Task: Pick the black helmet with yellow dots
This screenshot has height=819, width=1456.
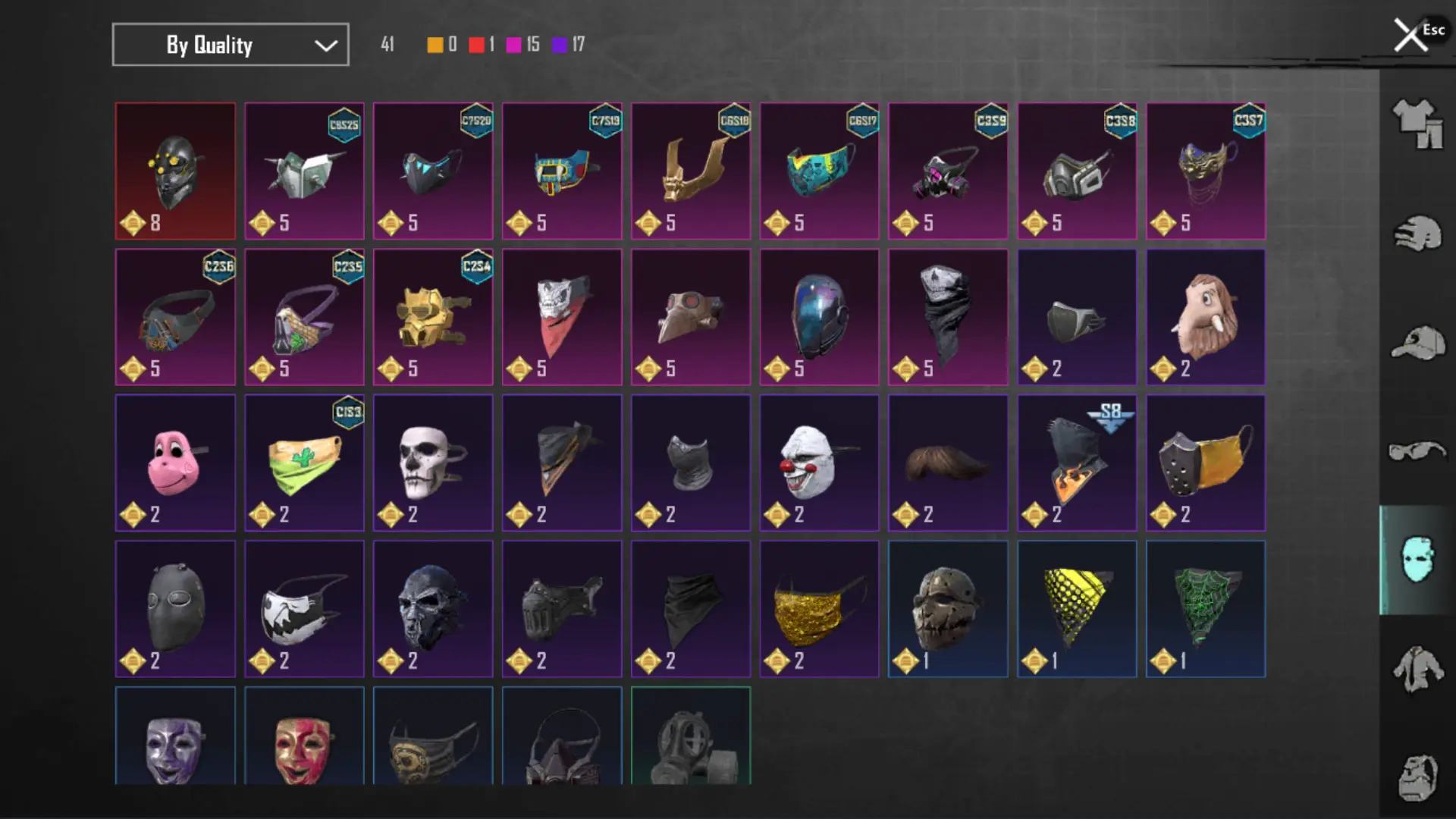Action: (175, 171)
